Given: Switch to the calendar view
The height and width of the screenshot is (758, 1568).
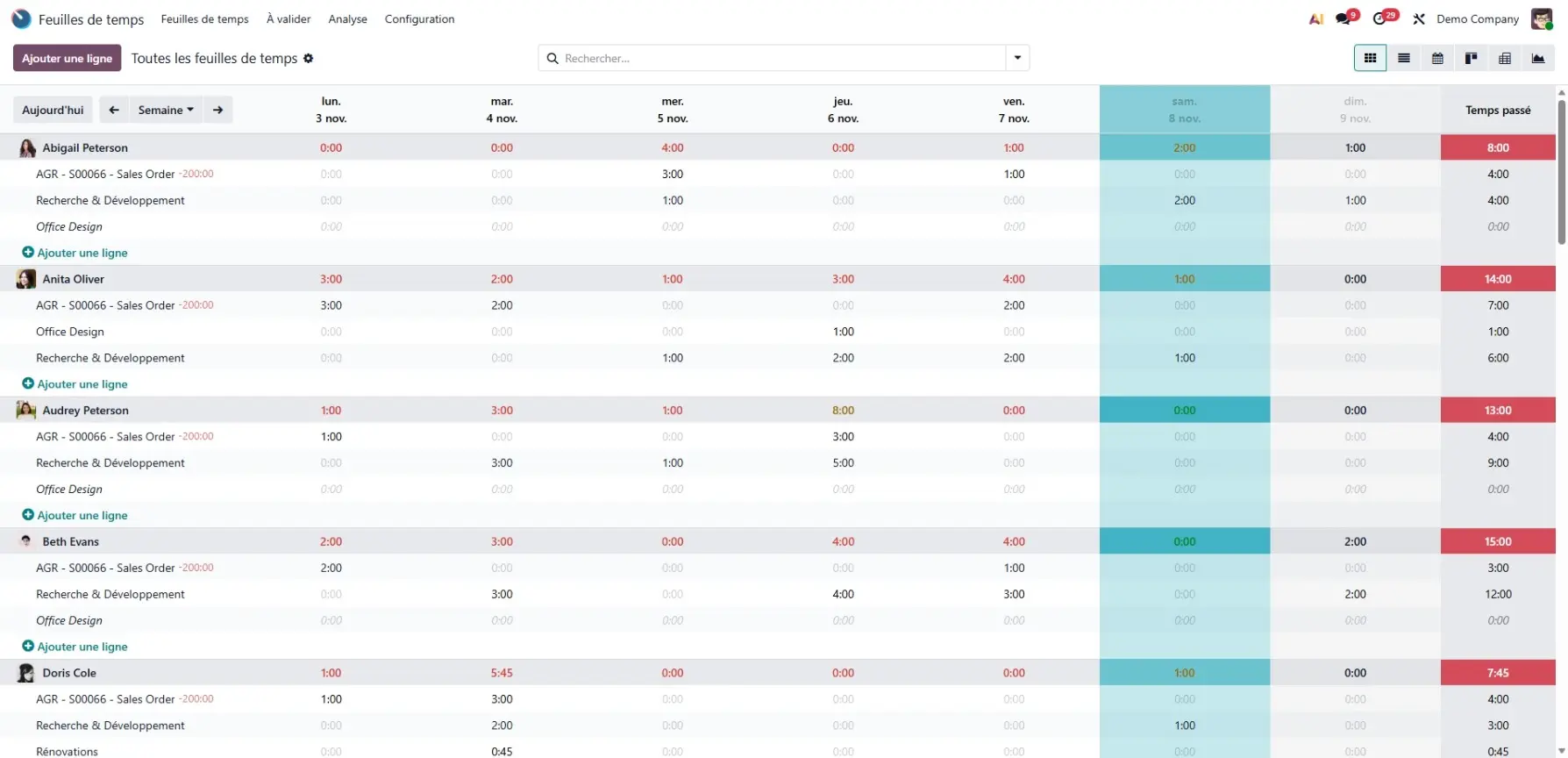Looking at the screenshot, I should 1437,58.
